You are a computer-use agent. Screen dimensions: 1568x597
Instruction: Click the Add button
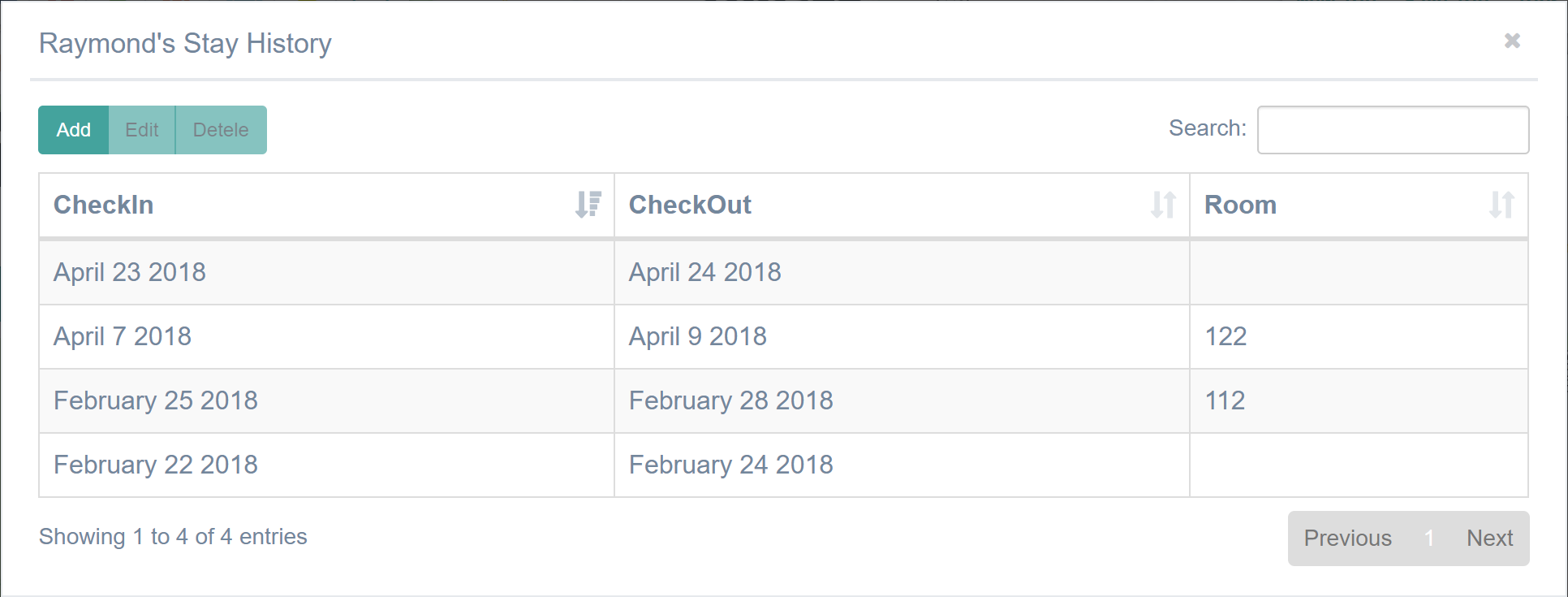(73, 130)
